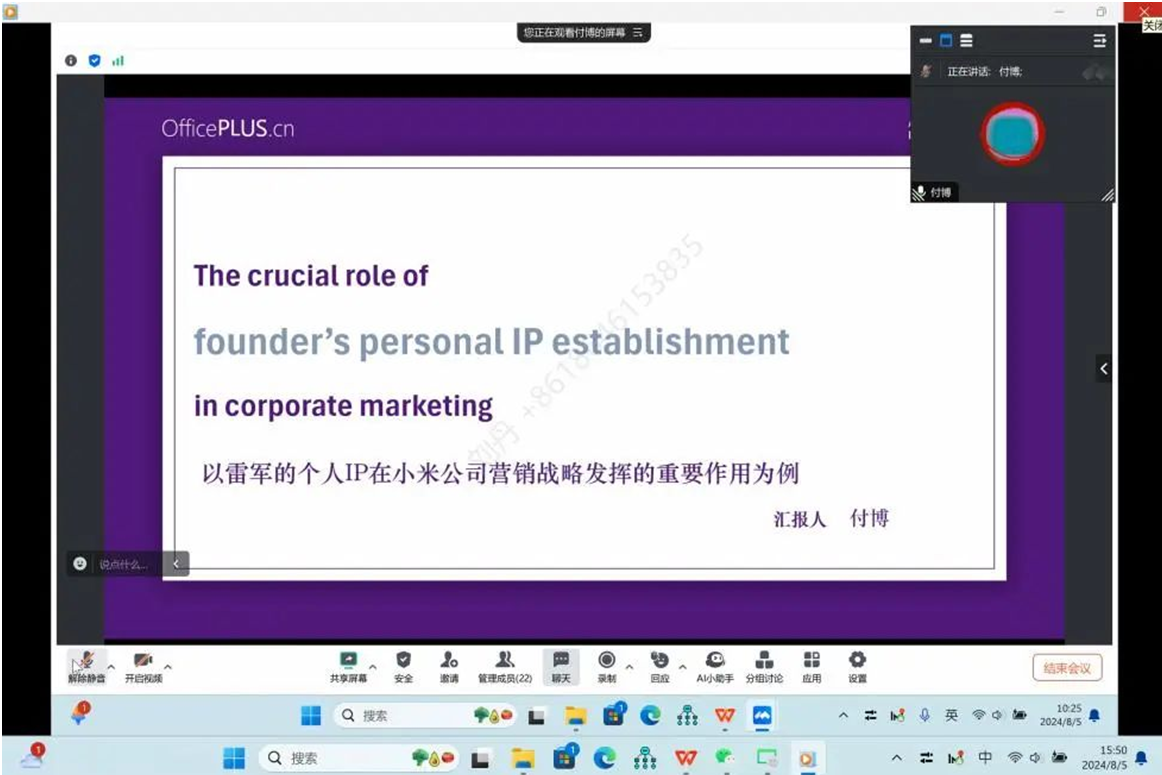This screenshot has width=1162, height=775.
Task: Open menu on the 您正在观看付博的屏幕 banner
Action: pos(638,33)
